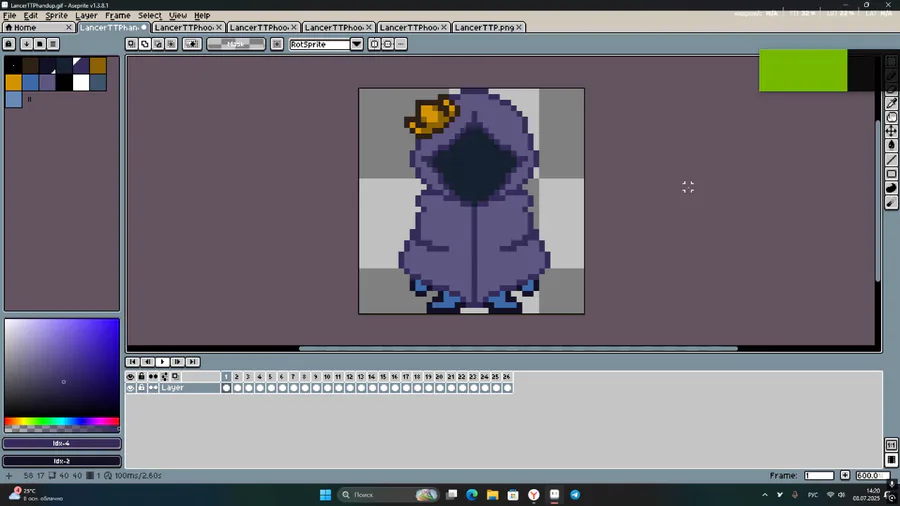The image size is (900, 506).
Task: Click the pivot icon next to Mask
Action: [277, 44]
